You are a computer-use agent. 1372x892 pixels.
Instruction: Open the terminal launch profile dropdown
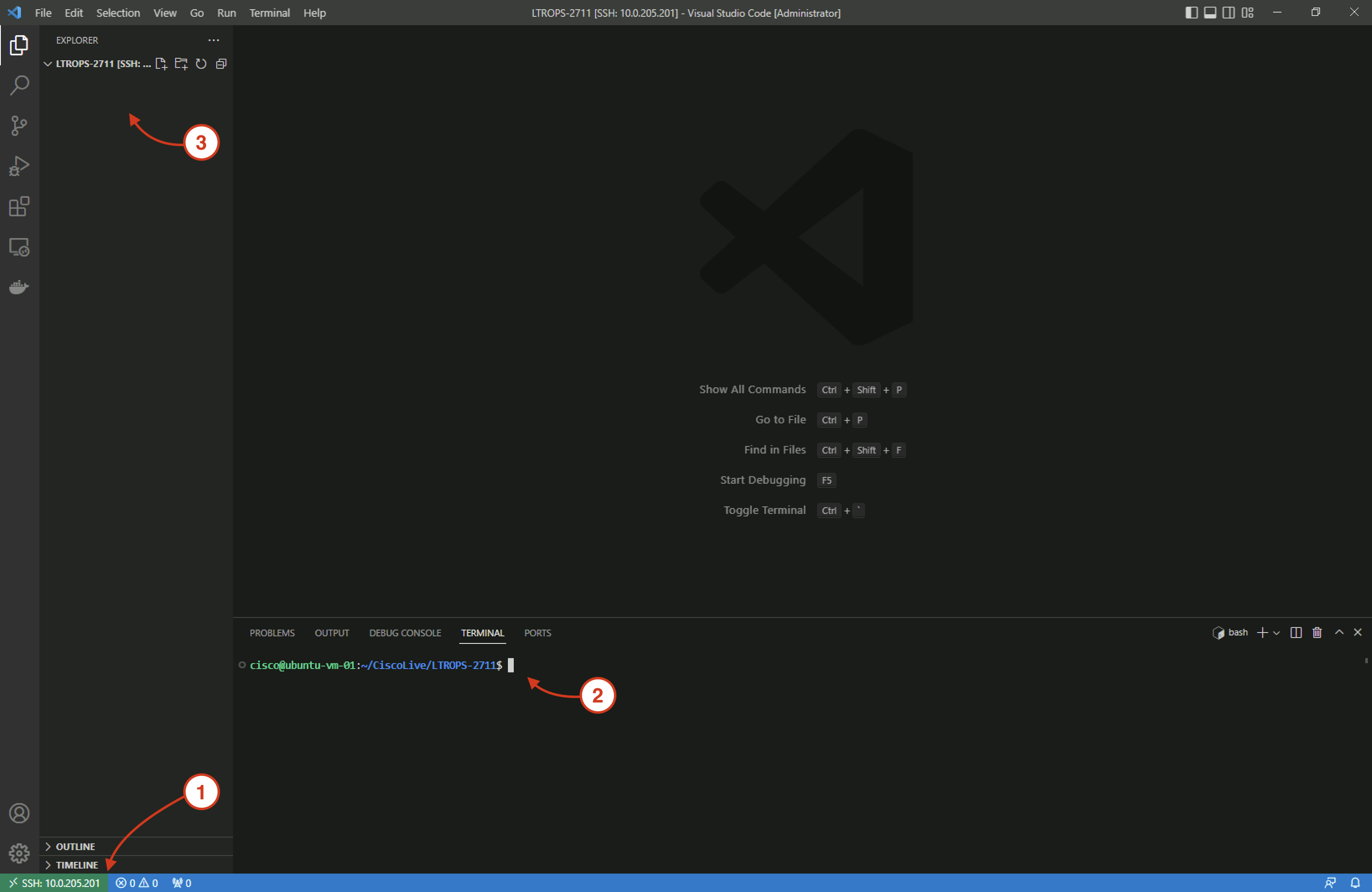[1276, 633]
